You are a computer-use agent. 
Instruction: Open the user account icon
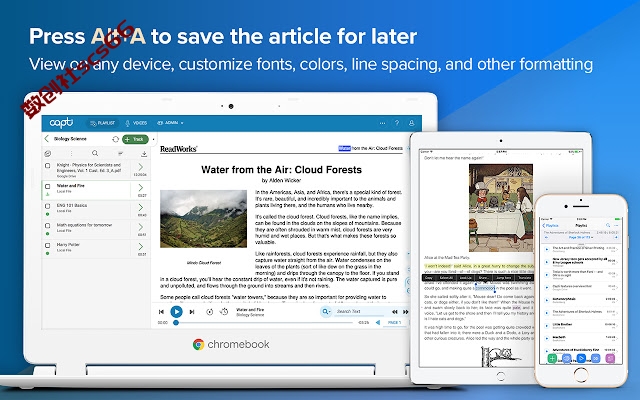(x=411, y=123)
